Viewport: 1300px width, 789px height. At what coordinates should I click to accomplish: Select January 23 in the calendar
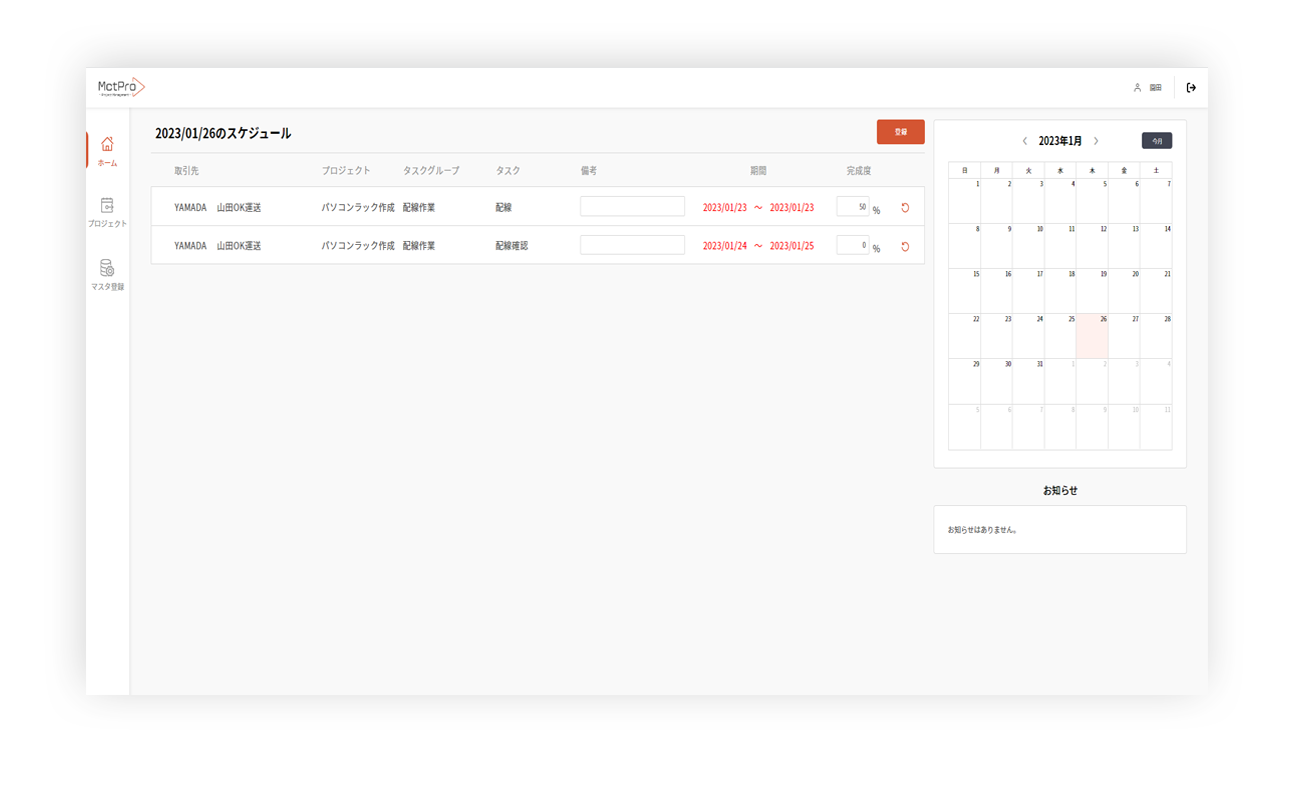pyautogui.click(x=996, y=336)
